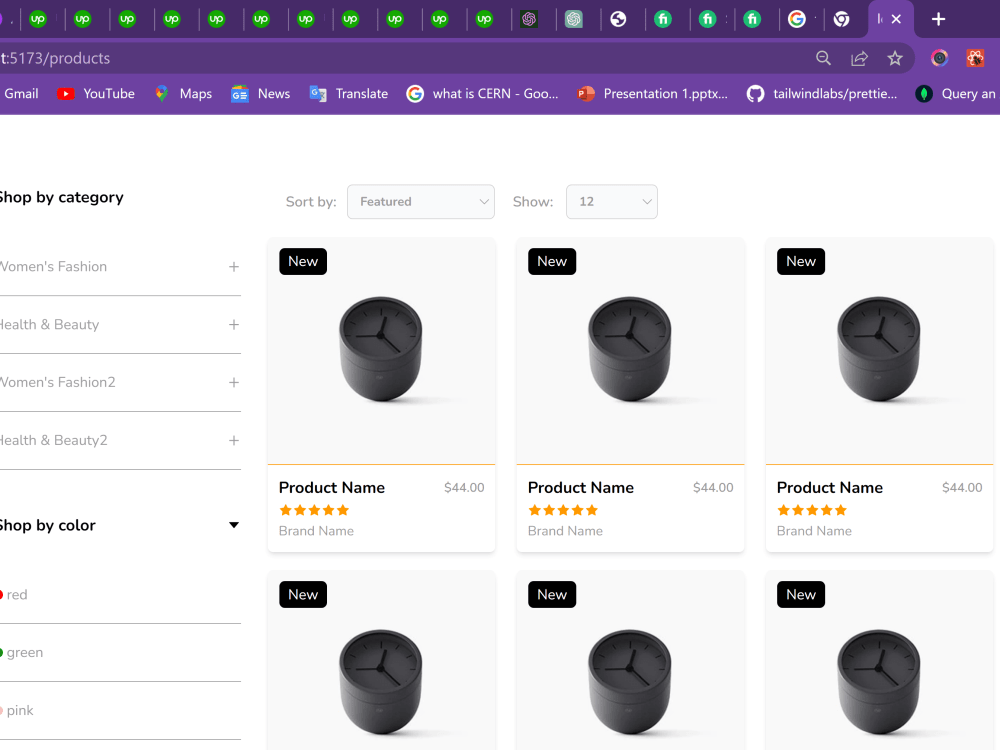Switch to the Google tab
The height and width of the screenshot is (750, 1000).
pos(797,19)
